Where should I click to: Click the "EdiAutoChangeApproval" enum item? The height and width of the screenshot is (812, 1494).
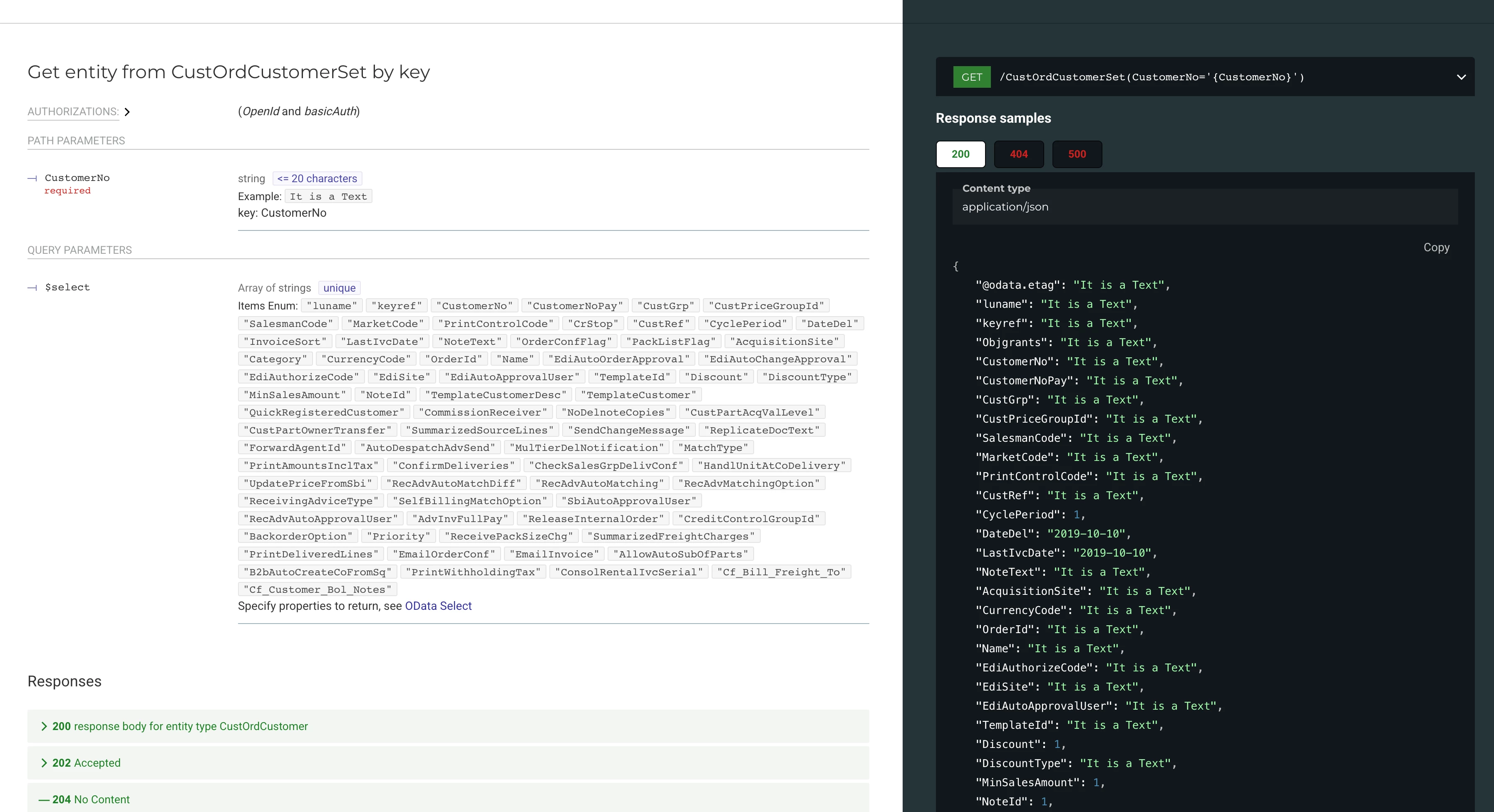778,359
